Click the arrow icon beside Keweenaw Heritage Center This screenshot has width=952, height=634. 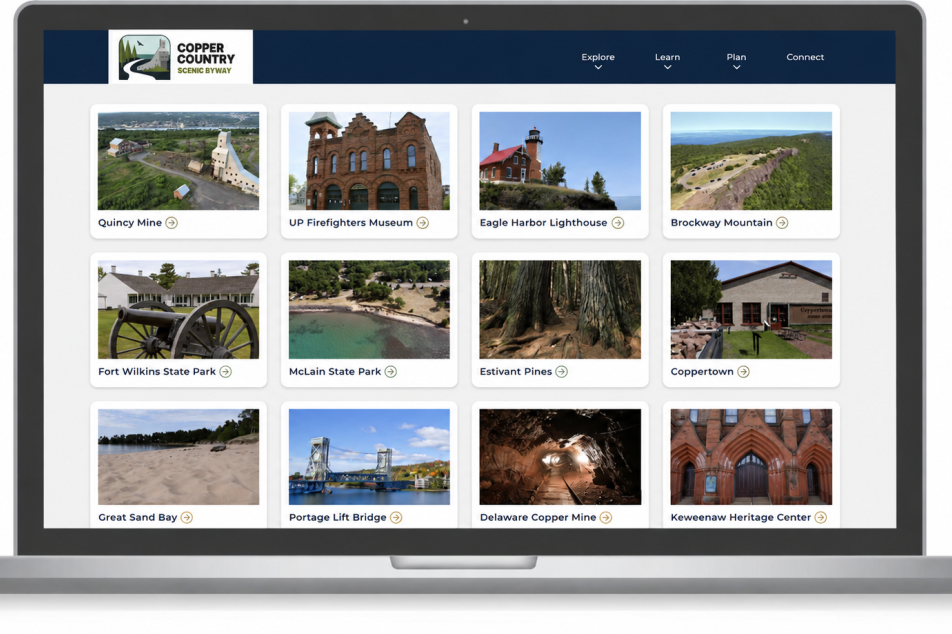tap(820, 517)
